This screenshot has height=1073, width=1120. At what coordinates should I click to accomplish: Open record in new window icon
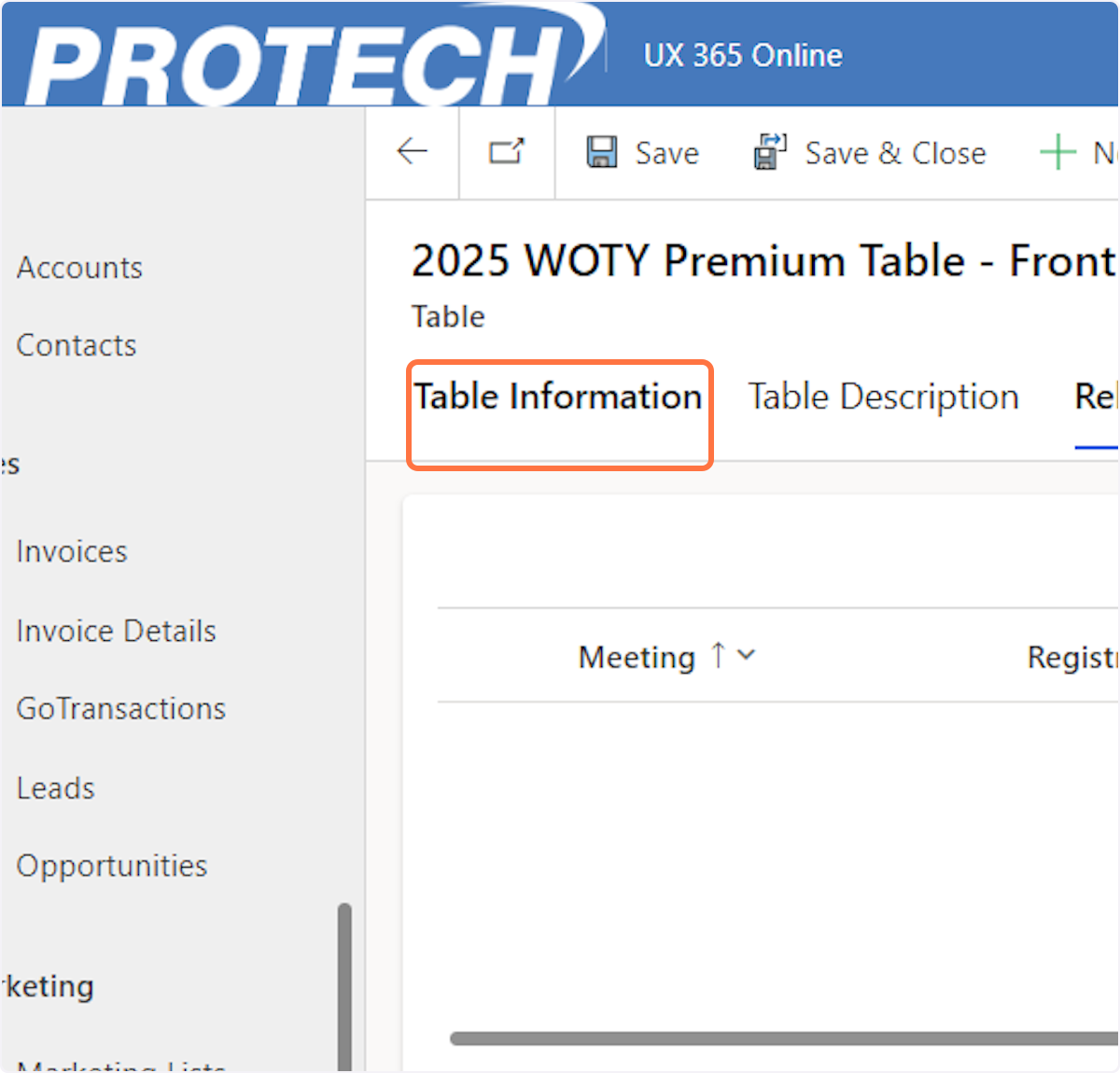coord(507,151)
